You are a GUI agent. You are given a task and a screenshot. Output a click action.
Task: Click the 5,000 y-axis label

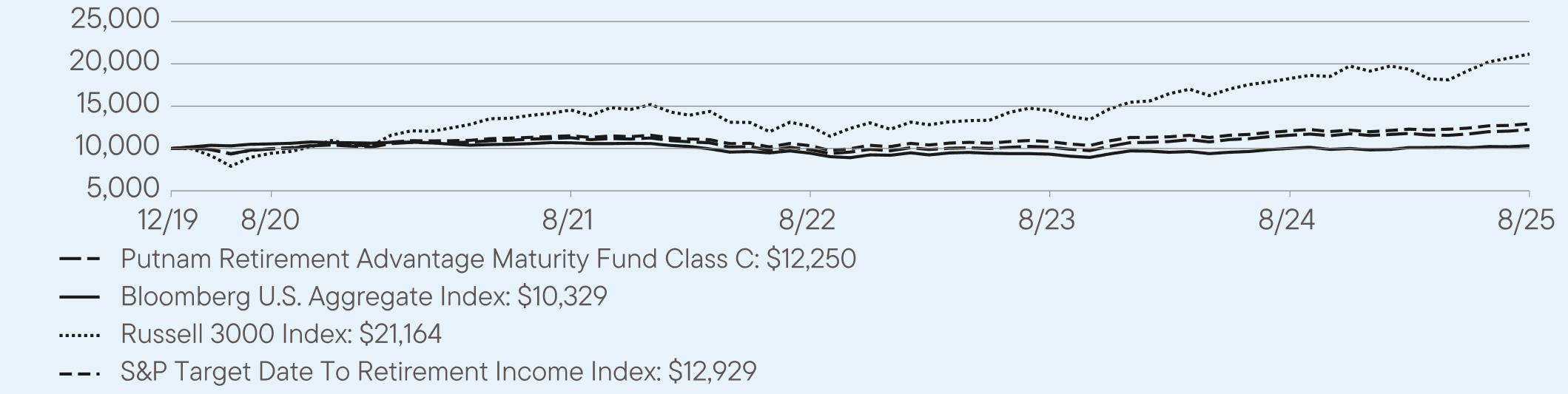click(123, 188)
